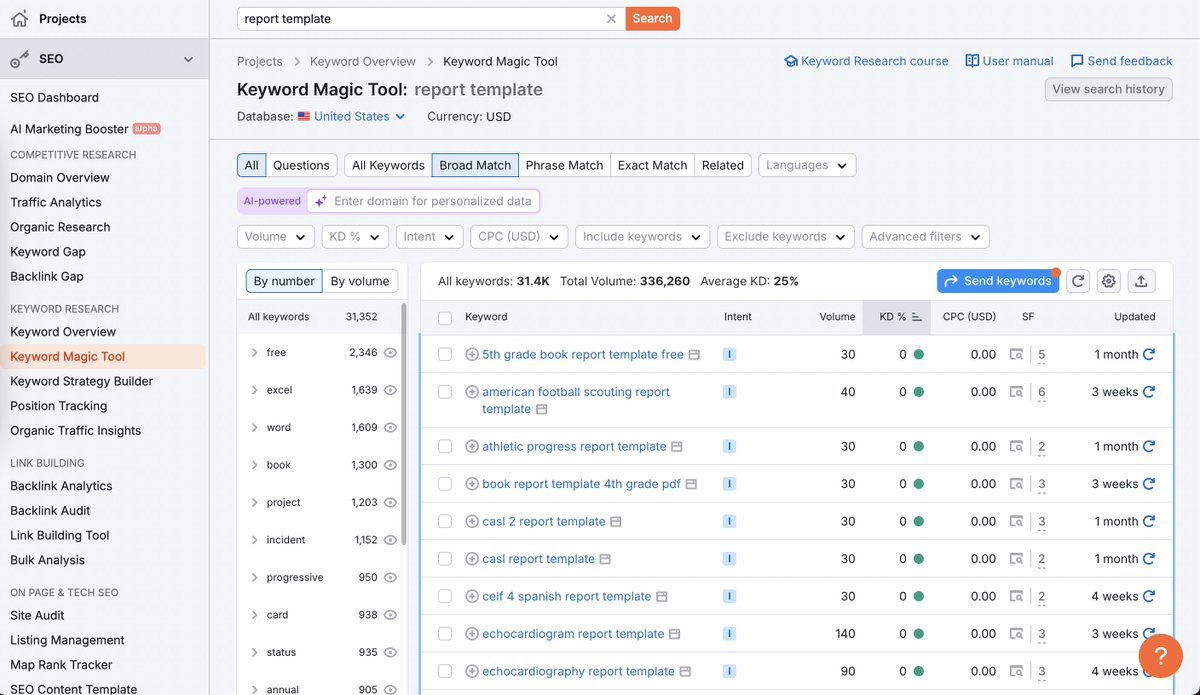Open Site Audit in the sidebar
The height and width of the screenshot is (695, 1200).
[x=37, y=615]
